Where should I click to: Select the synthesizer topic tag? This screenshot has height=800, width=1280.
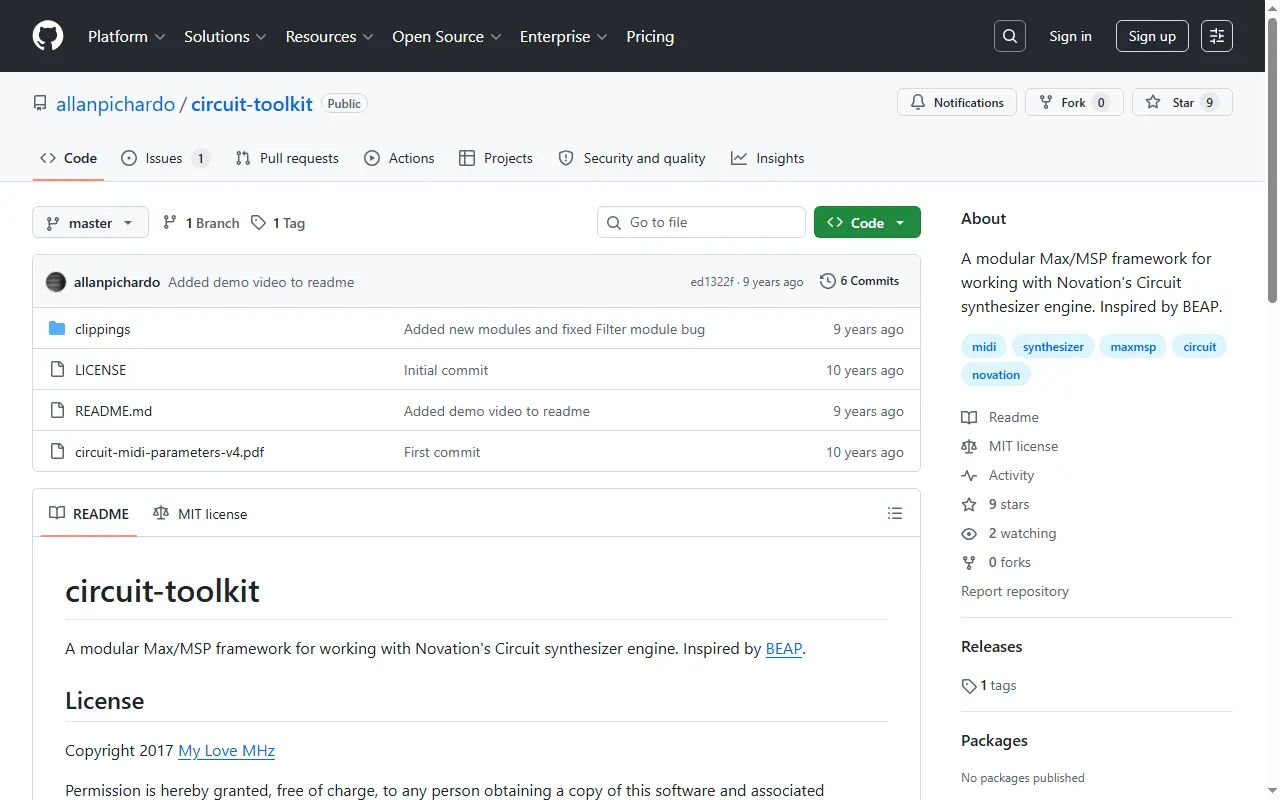tap(1053, 347)
